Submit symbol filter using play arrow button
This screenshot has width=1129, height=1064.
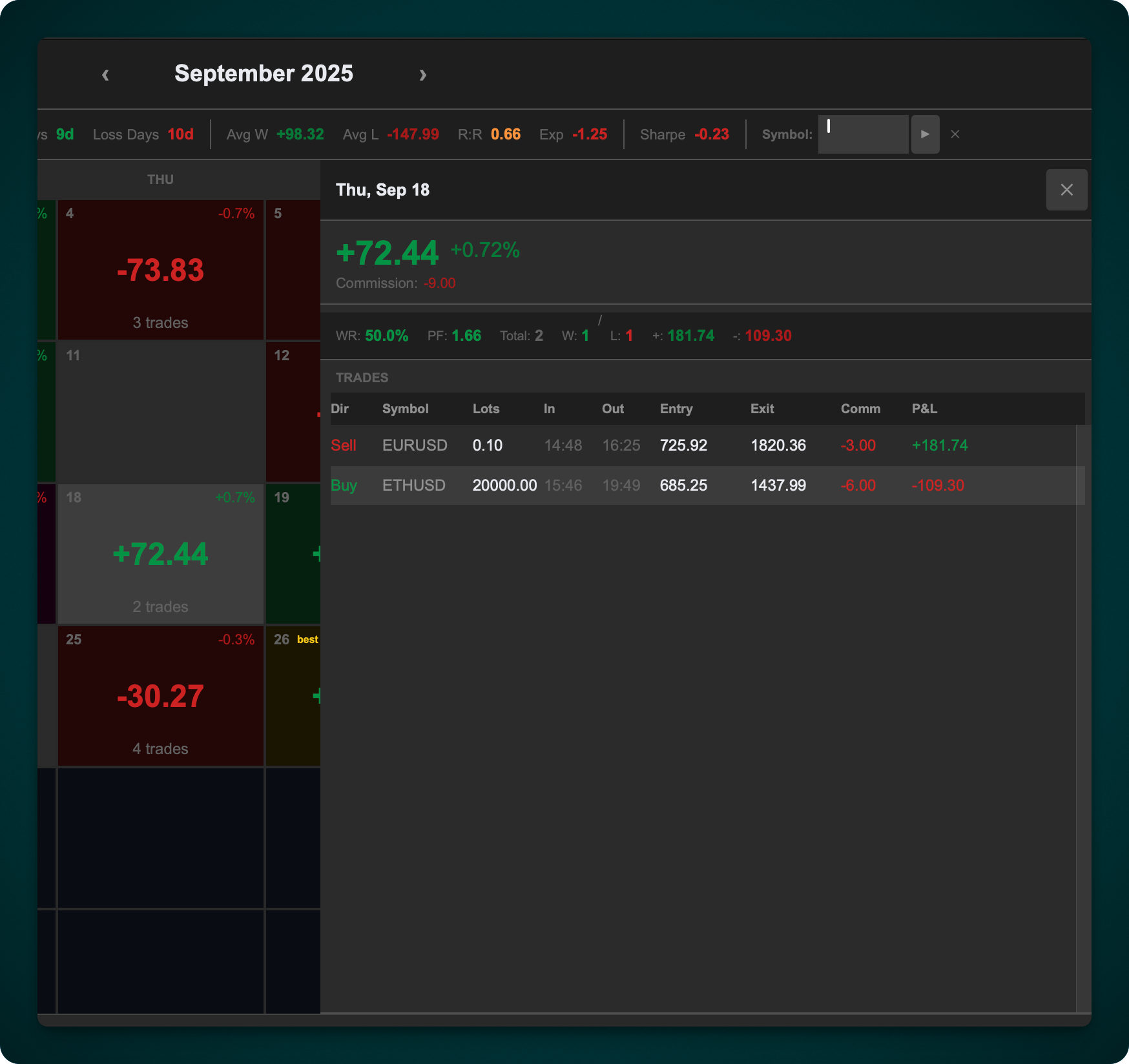(925, 134)
